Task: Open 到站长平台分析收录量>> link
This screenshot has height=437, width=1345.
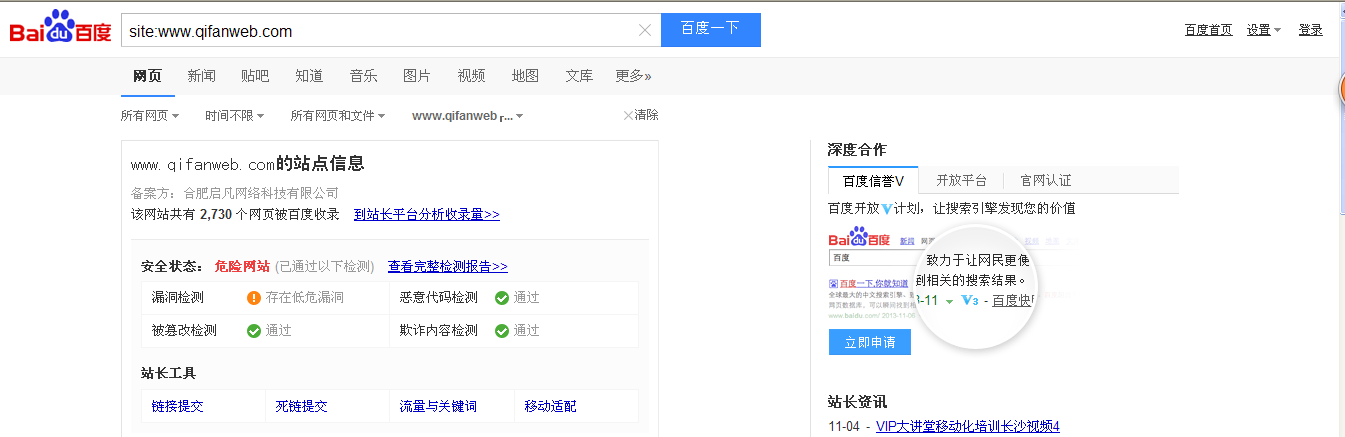Action: (427, 214)
